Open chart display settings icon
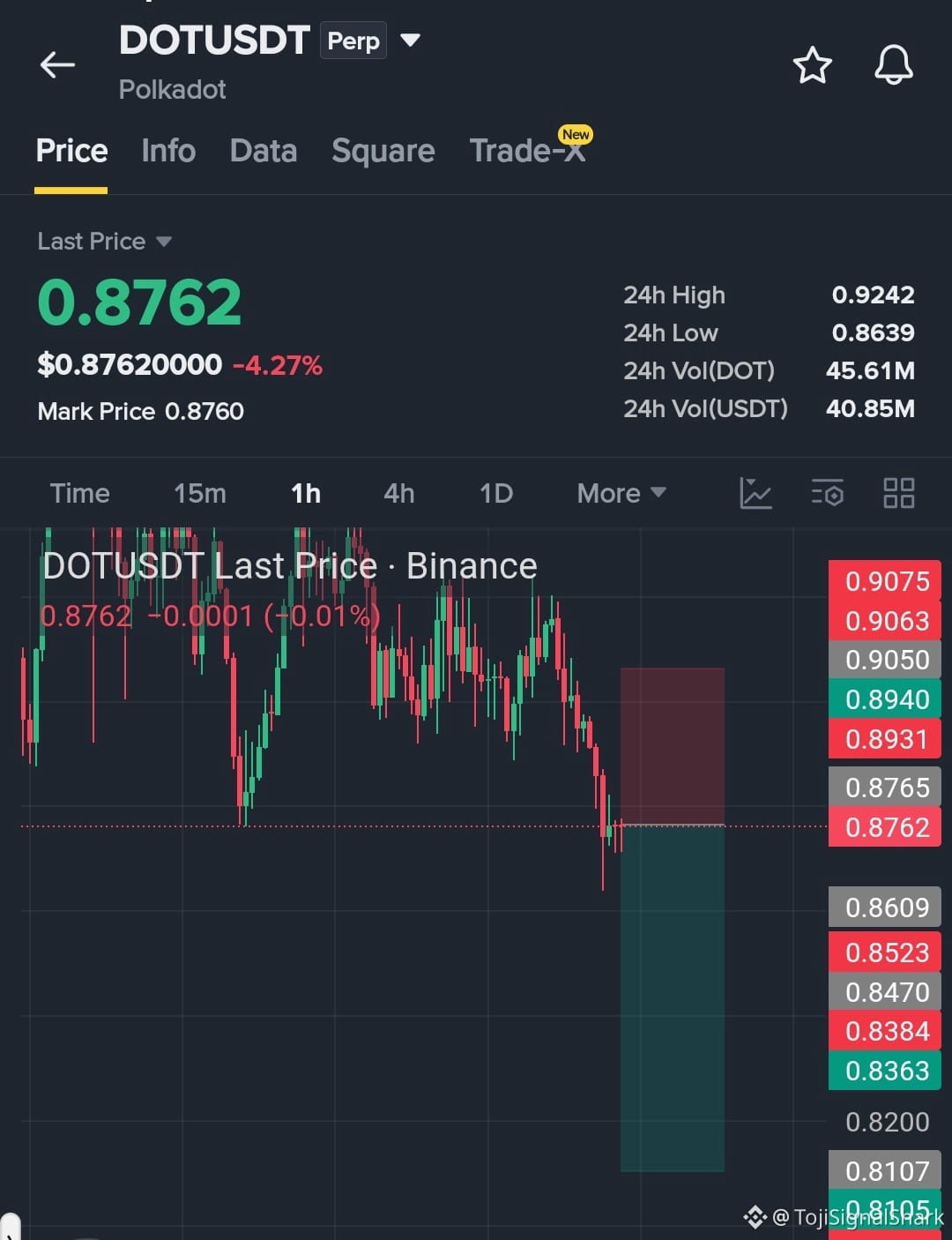This screenshot has width=952, height=1240. click(828, 493)
